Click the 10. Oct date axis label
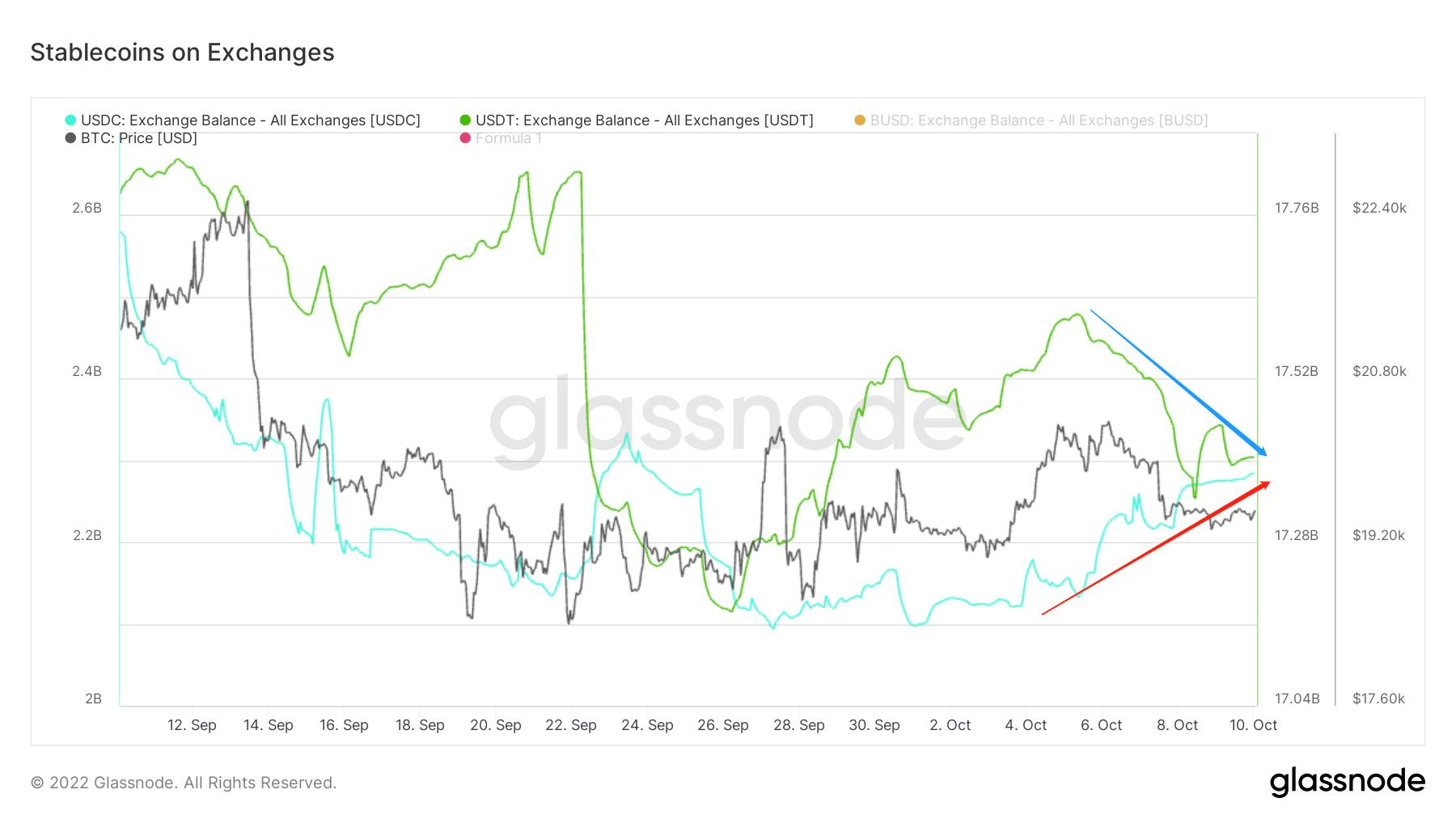The width and height of the screenshot is (1456, 819). click(x=1253, y=725)
